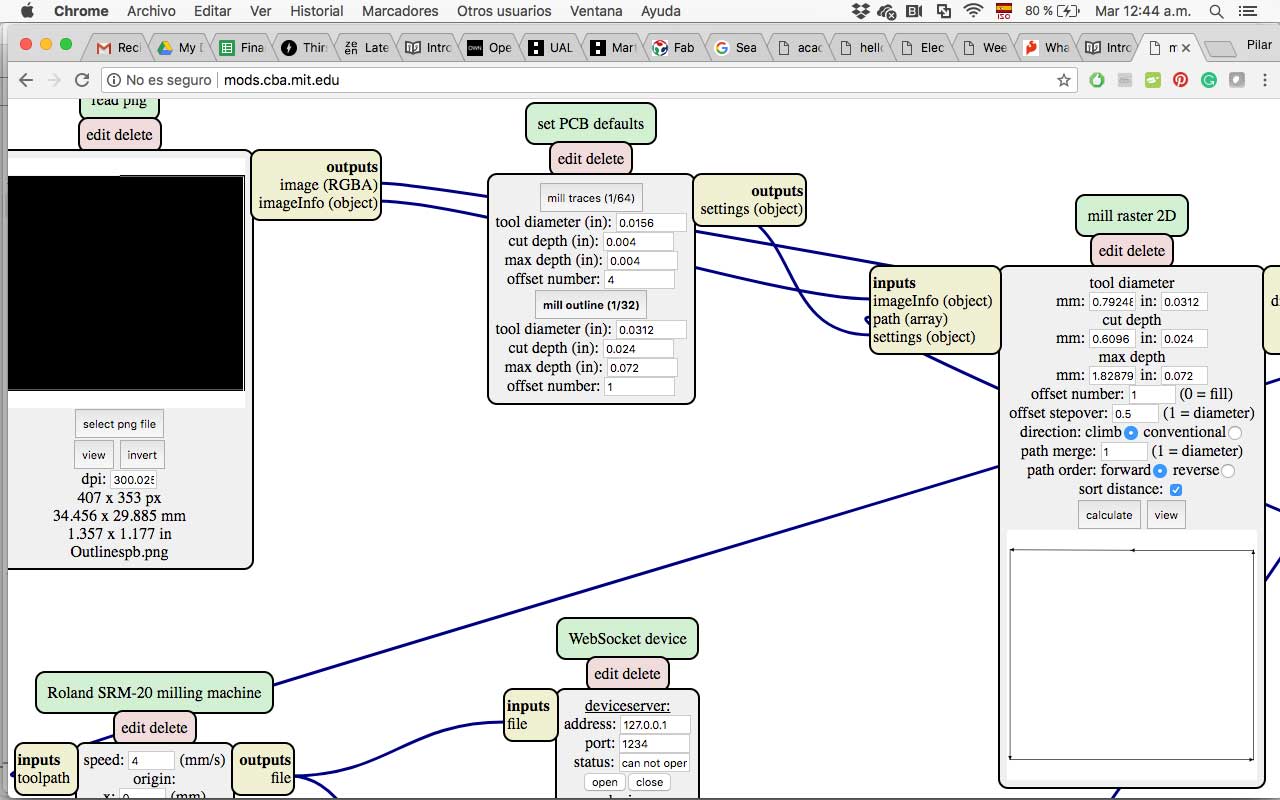1280x800 pixels.
Task: Open Spotlight search magnifier icon
Action: [1216, 11]
